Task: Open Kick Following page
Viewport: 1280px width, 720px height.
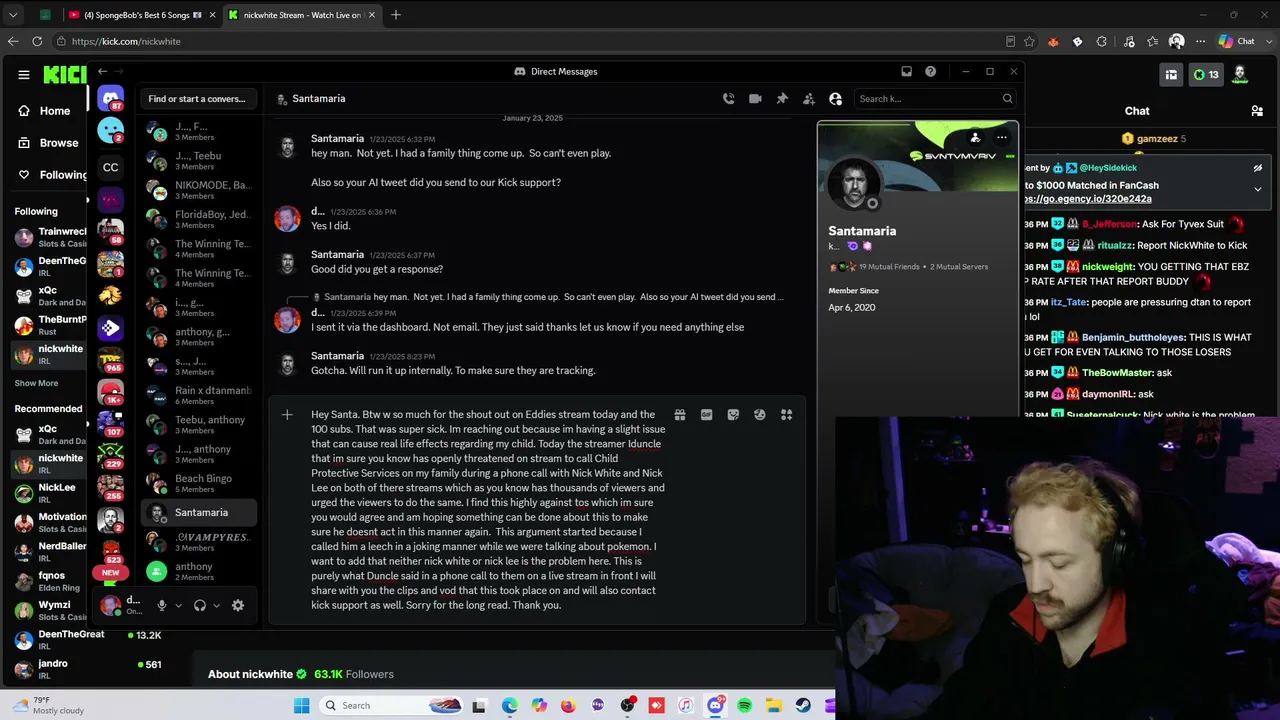Action: tap(53, 175)
